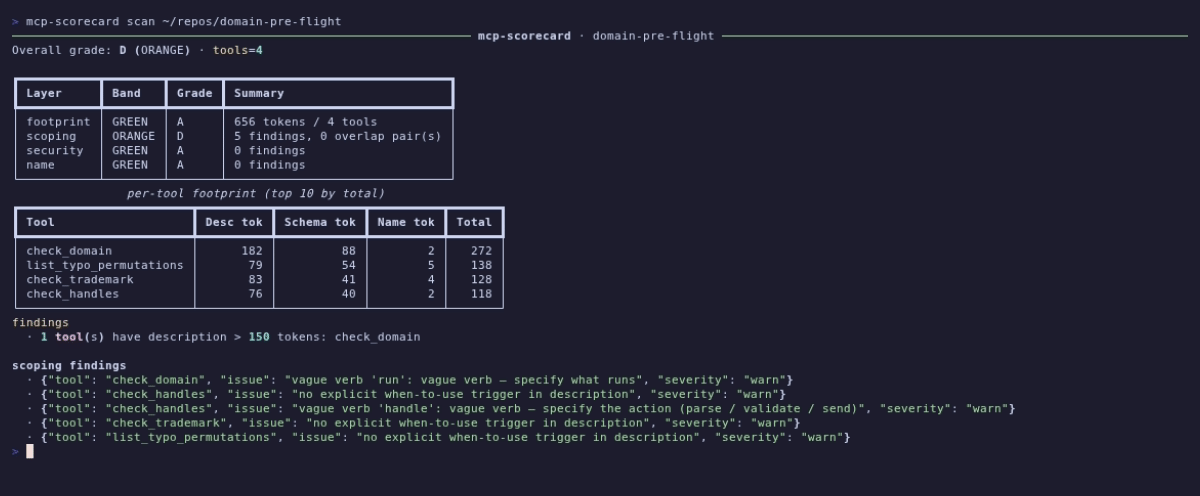
Task: Click the check_handles 'no explicit when-to-use' finding
Action: pos(406,394)
